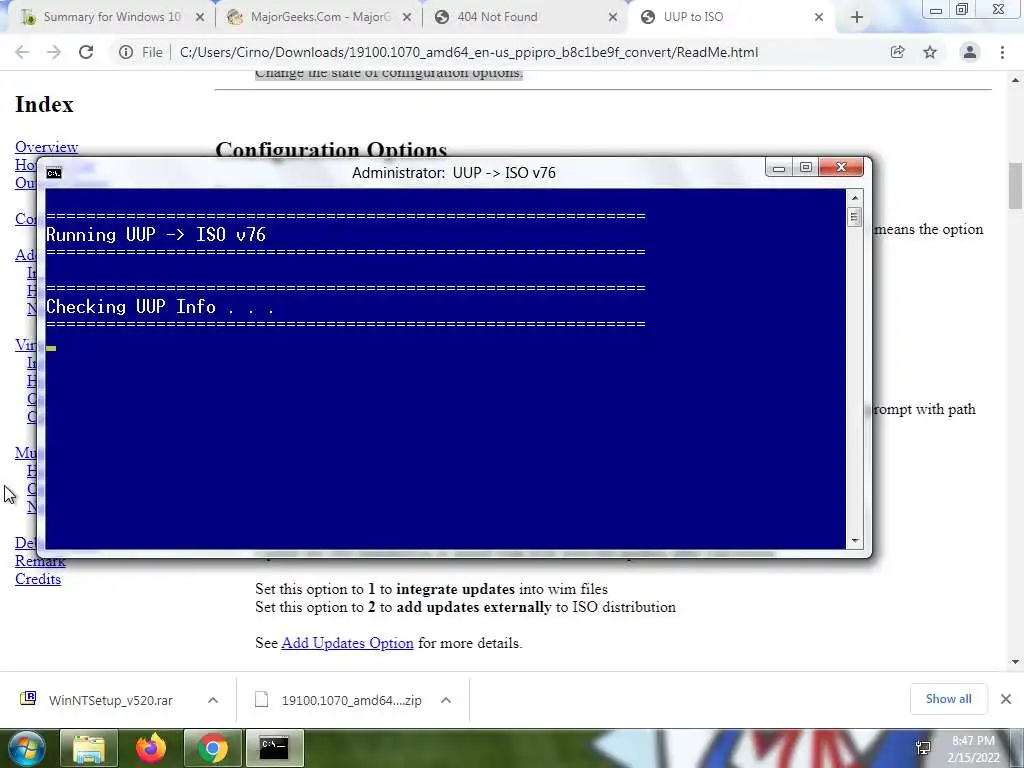
Task: Close the MajorGeeks.Com tab
Action: [x=407, y=17]
